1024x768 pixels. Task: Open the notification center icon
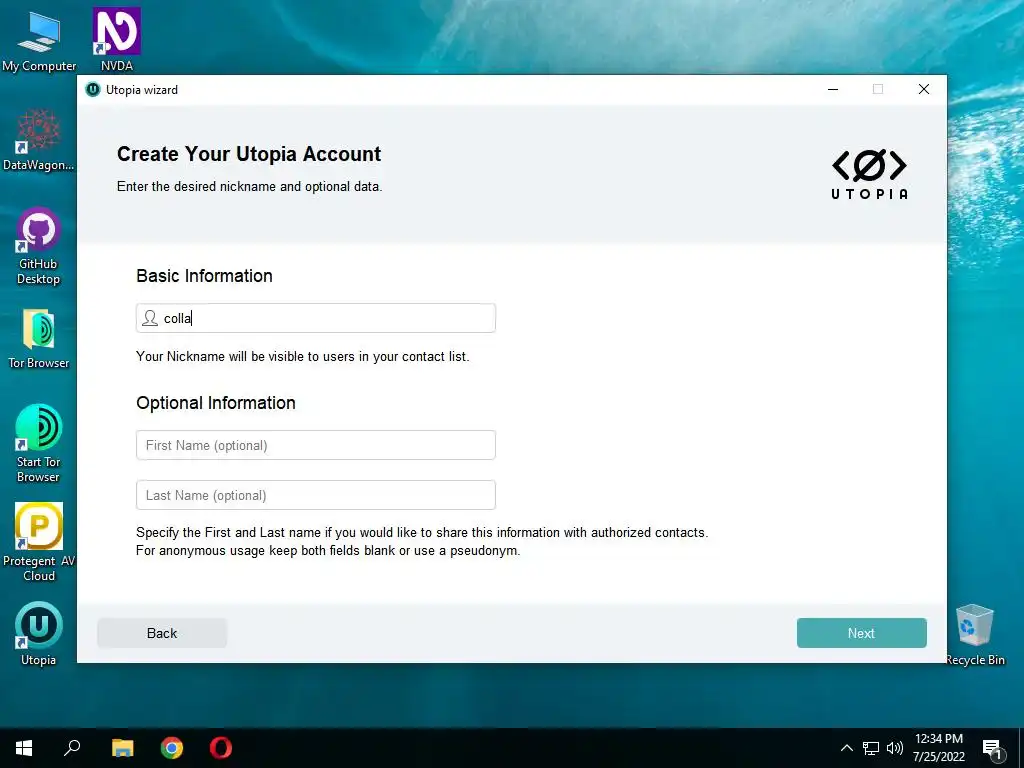(992, 750)
